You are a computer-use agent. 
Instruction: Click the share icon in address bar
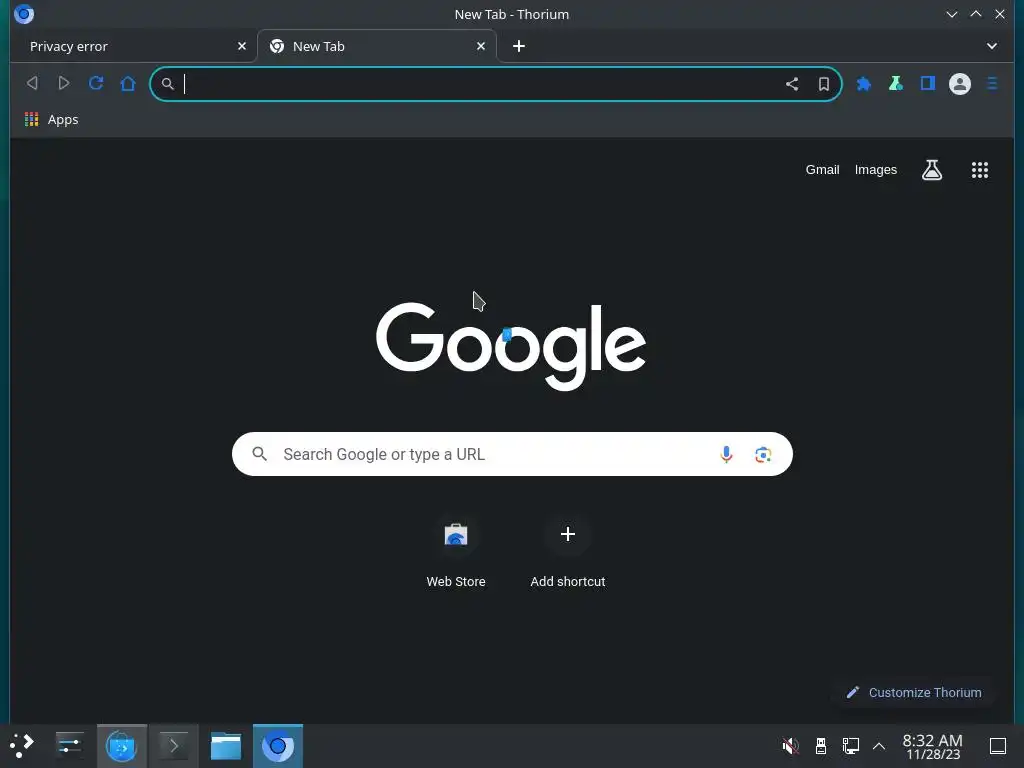(792, 84)
